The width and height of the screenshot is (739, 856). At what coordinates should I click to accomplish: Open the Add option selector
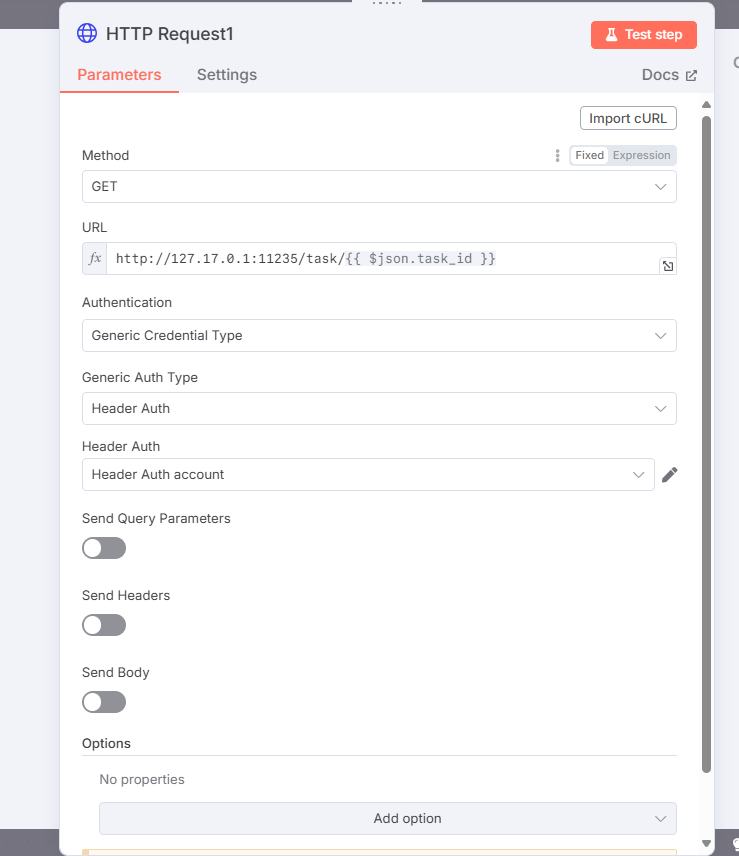point(388,818)
